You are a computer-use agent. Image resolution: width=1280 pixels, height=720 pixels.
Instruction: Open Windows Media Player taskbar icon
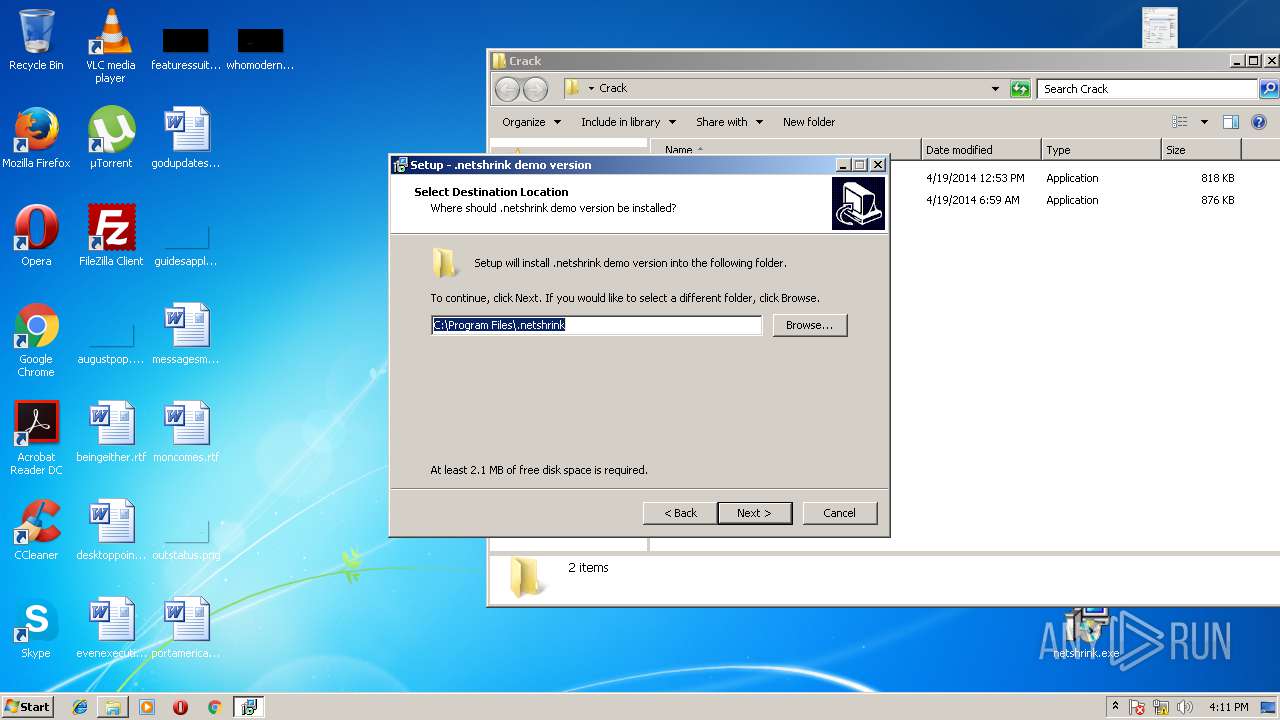click(147, 707)
